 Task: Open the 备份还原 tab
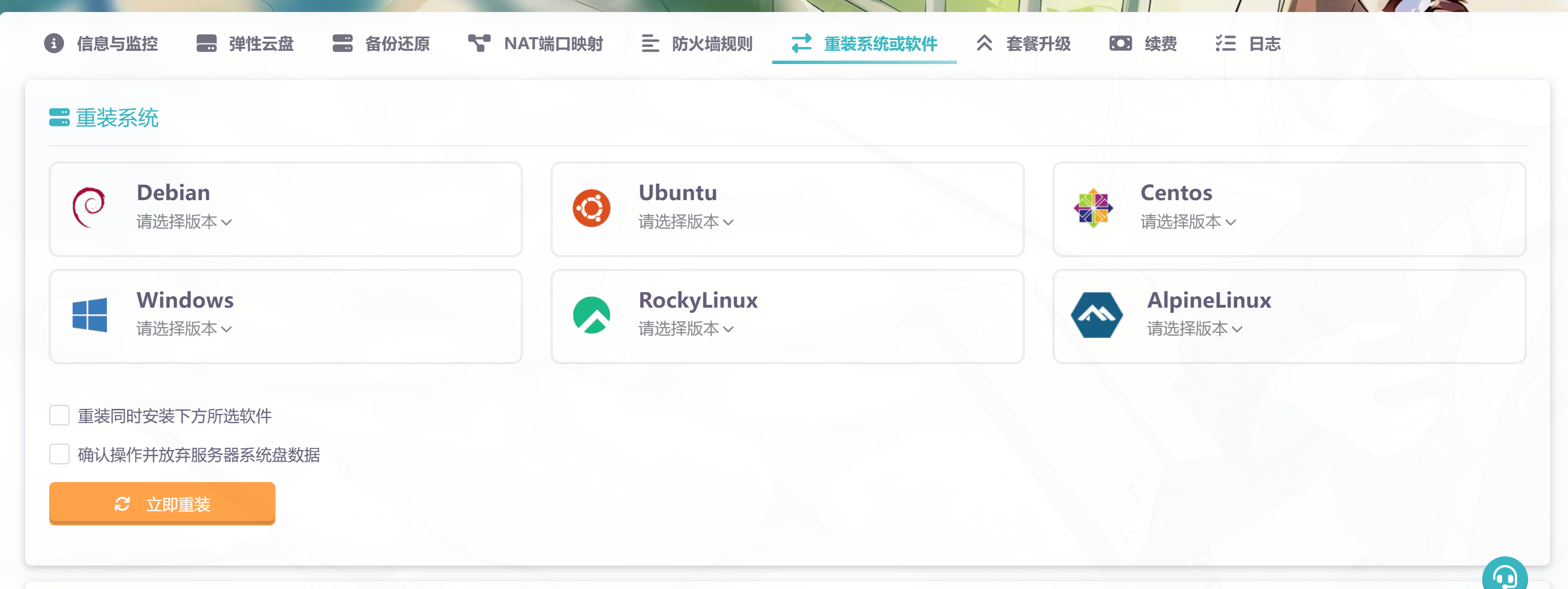[x=381, y=44]
